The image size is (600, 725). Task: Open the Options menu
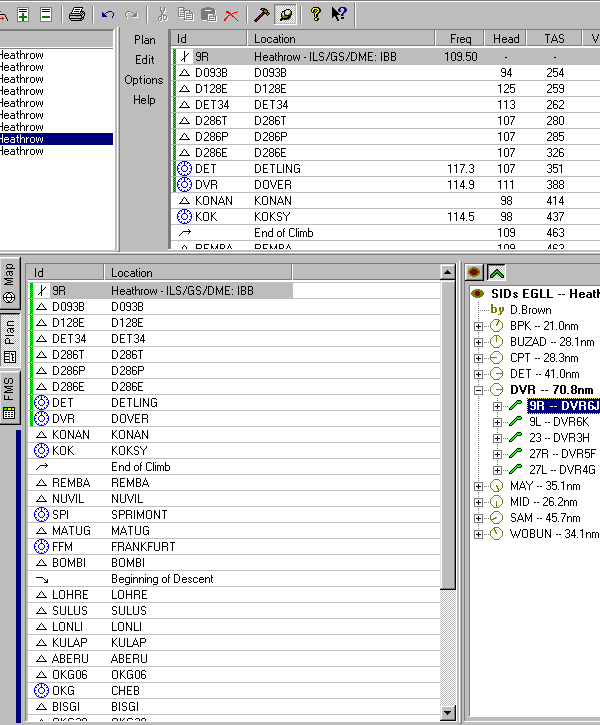click(144, 80)
